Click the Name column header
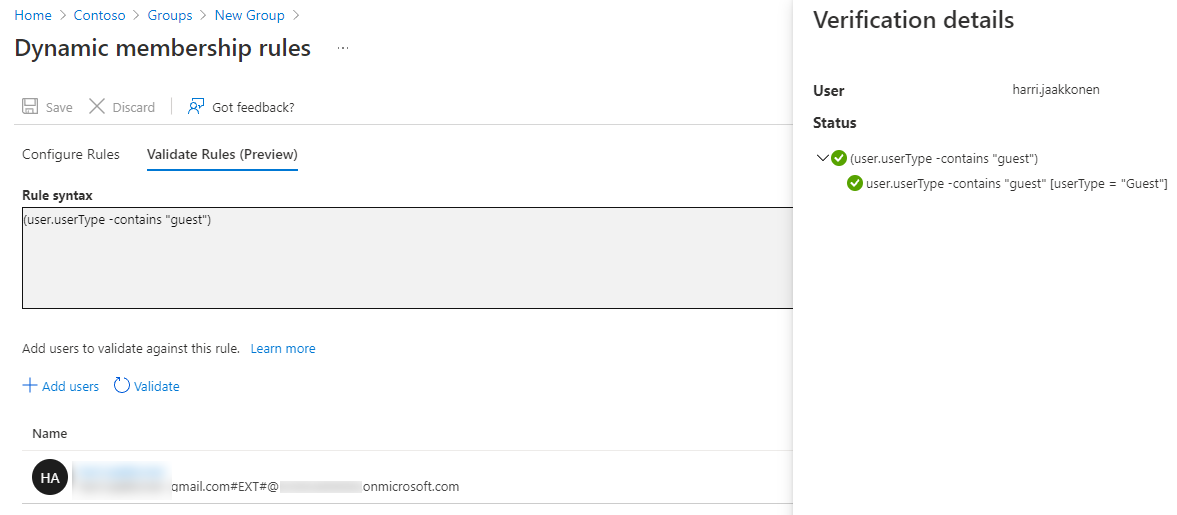Viewport: 1177px width, 515px height. [50, 434]
